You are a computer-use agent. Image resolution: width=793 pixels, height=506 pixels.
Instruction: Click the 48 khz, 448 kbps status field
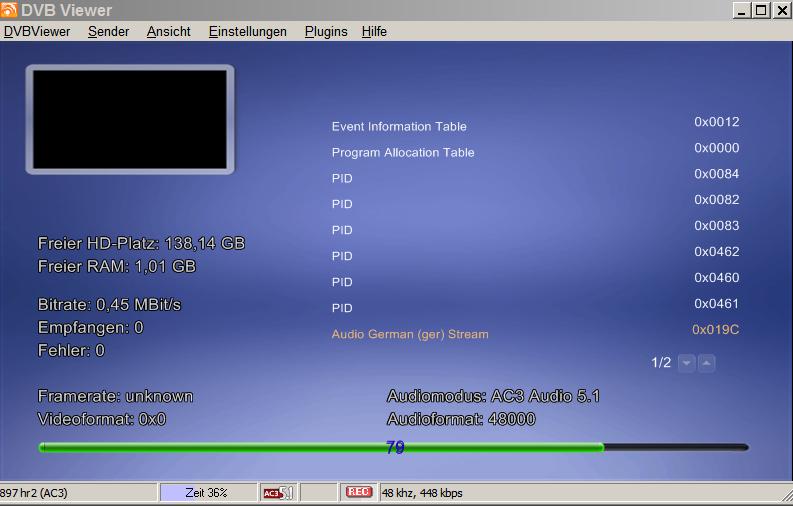422,492
